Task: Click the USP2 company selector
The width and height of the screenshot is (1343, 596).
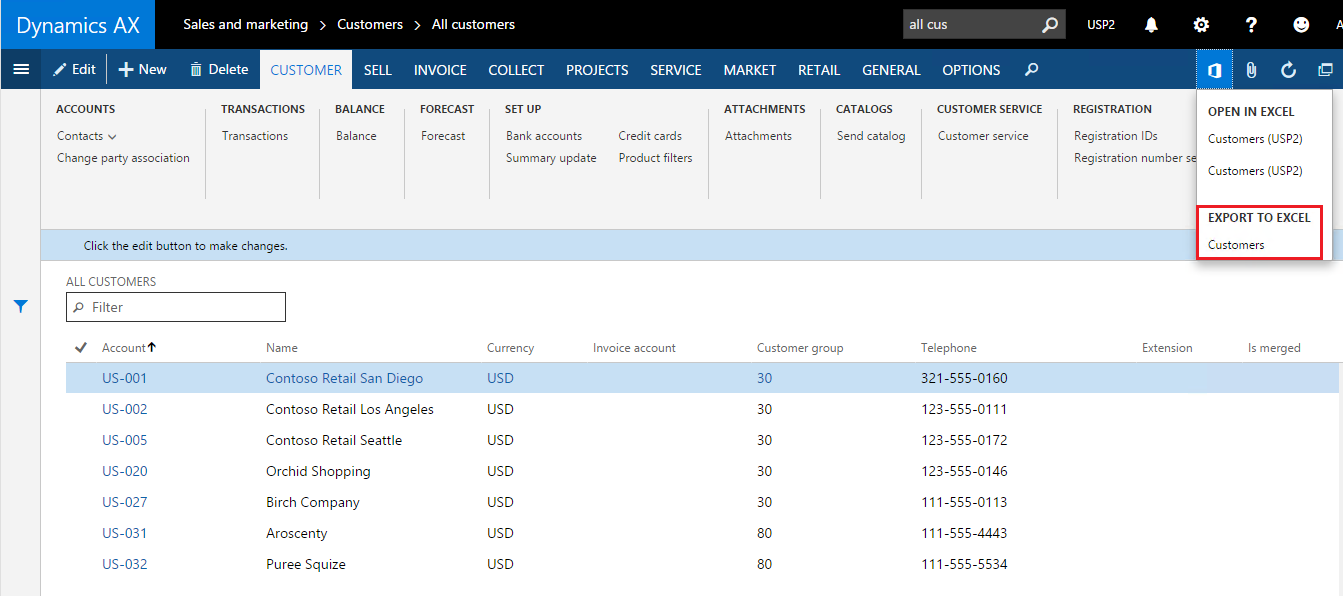Action: pos(1101,24)
